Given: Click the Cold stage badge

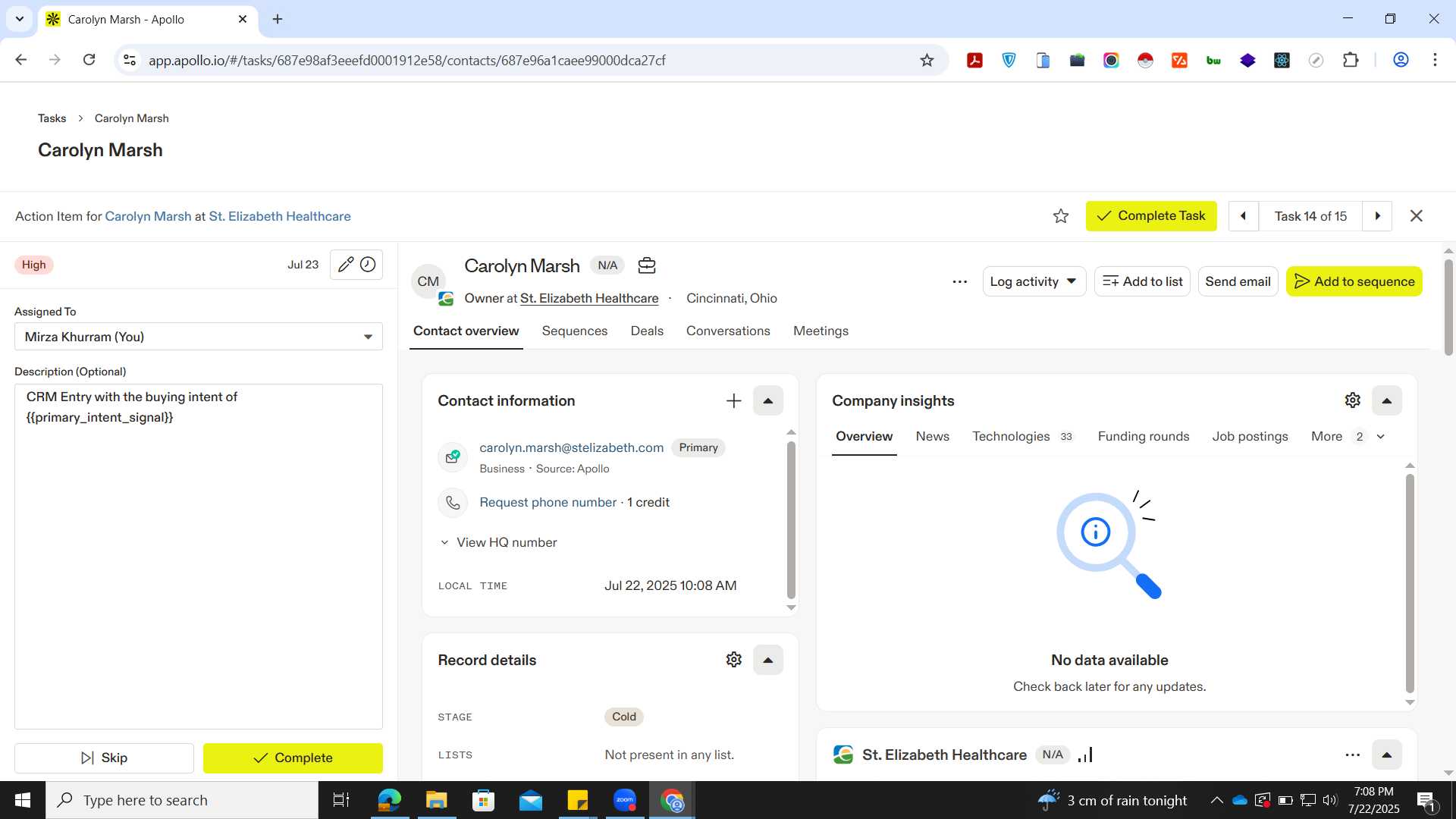Looking at the screenshot, I should [623, 717].
